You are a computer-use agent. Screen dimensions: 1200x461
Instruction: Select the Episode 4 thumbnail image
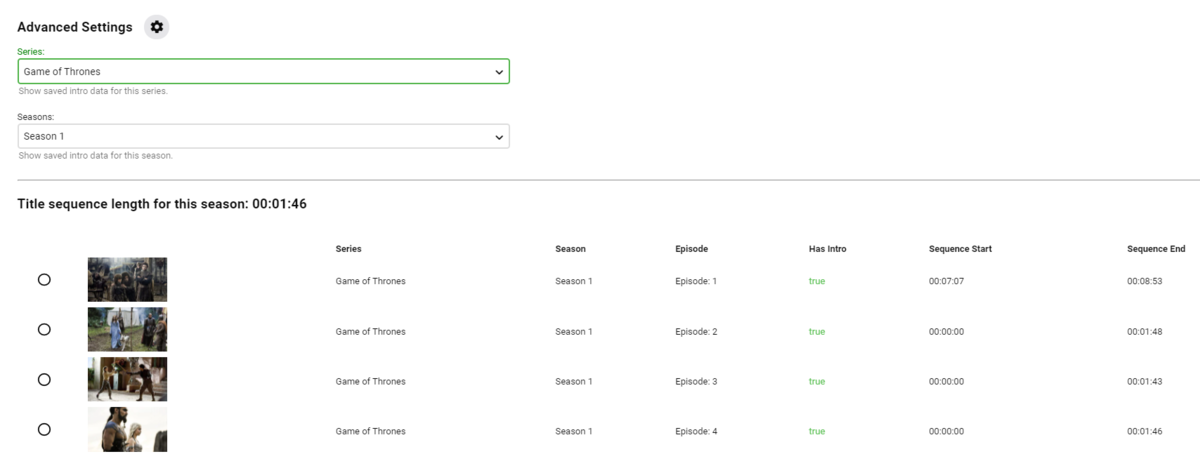point(127,430)
